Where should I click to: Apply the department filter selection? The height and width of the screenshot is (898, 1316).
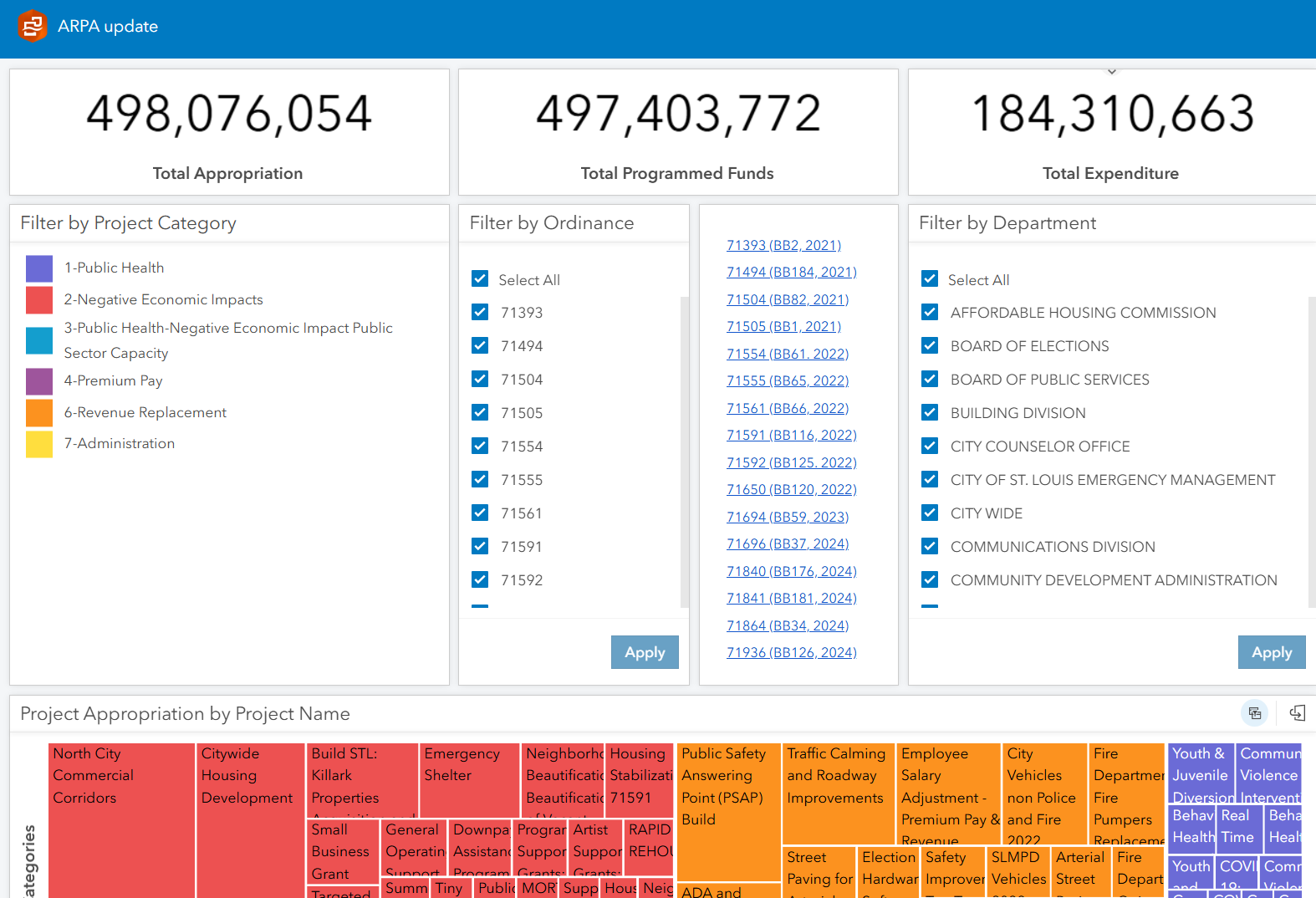coord(1272,652)
